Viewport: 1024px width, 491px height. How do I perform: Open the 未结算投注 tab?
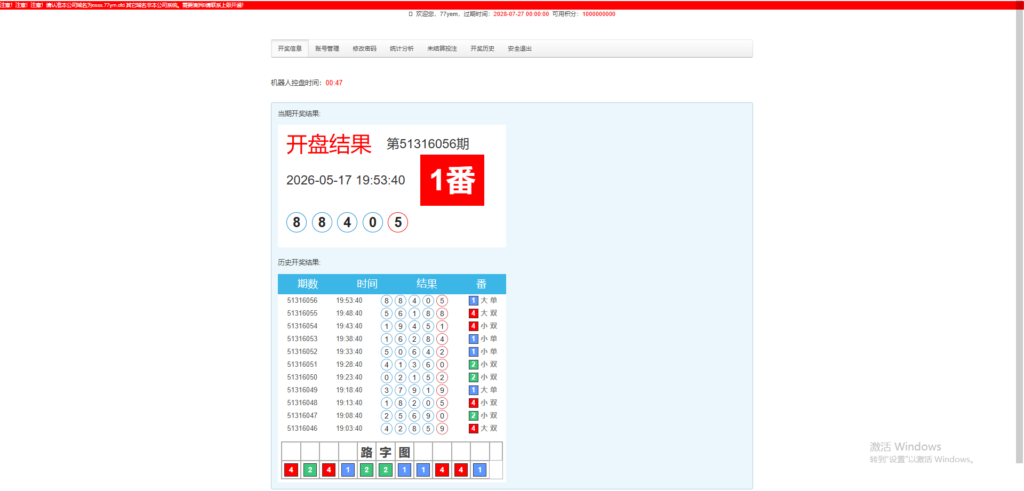442,48
